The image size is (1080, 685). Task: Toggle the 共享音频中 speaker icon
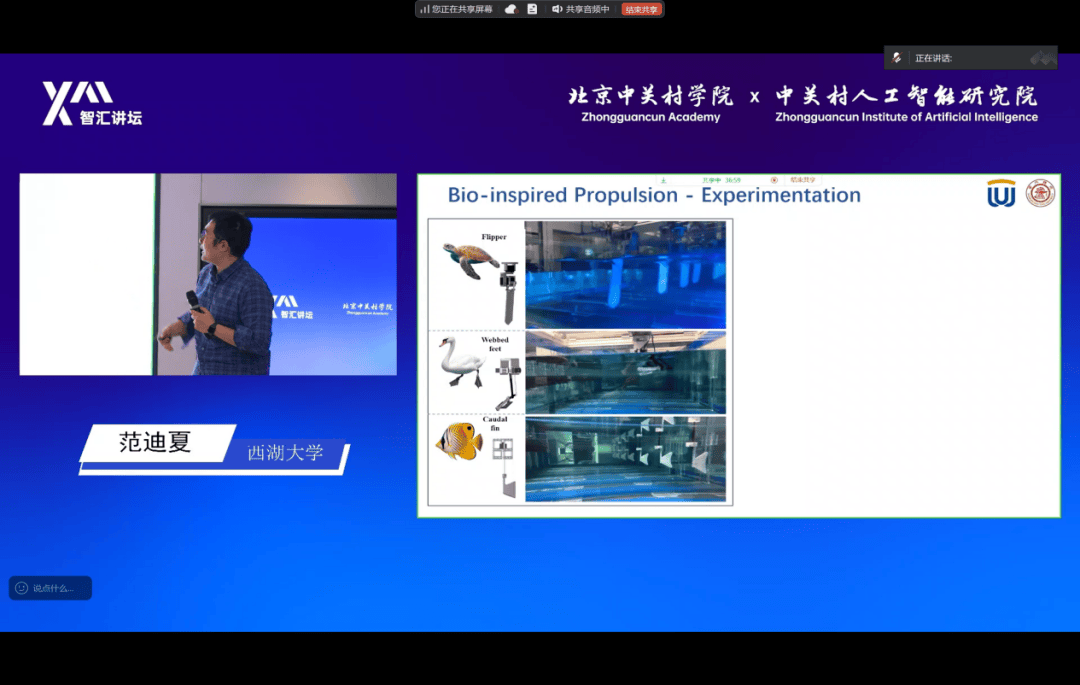point(558,9)
